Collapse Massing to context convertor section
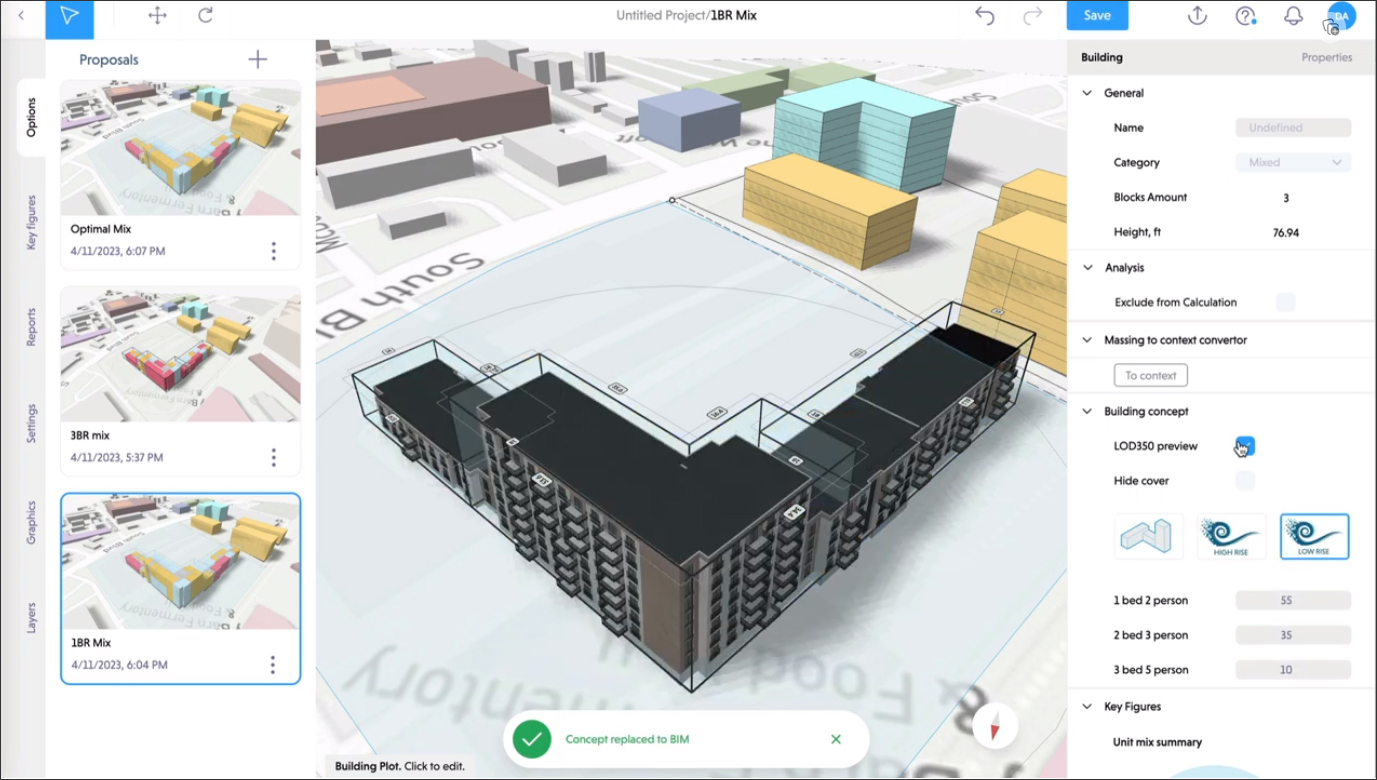 pos(1087,340)
